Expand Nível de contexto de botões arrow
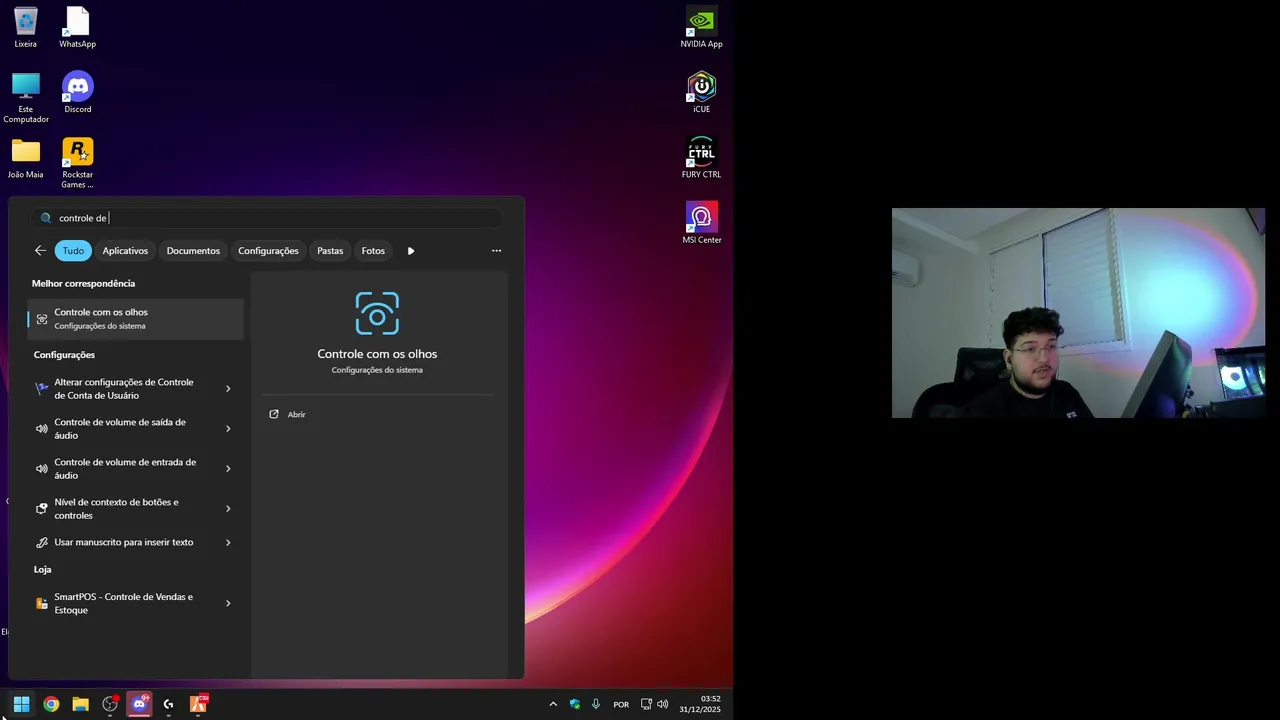 click(x=228, y=509)
